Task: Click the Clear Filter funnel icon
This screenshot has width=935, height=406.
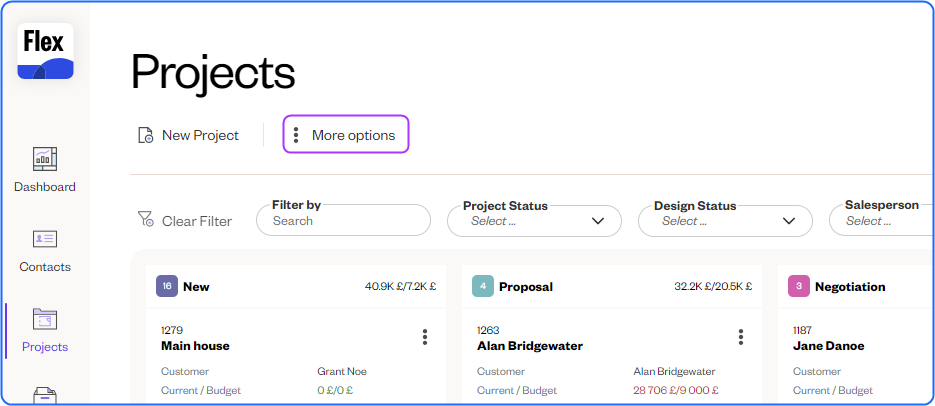Action: (146, 220)
